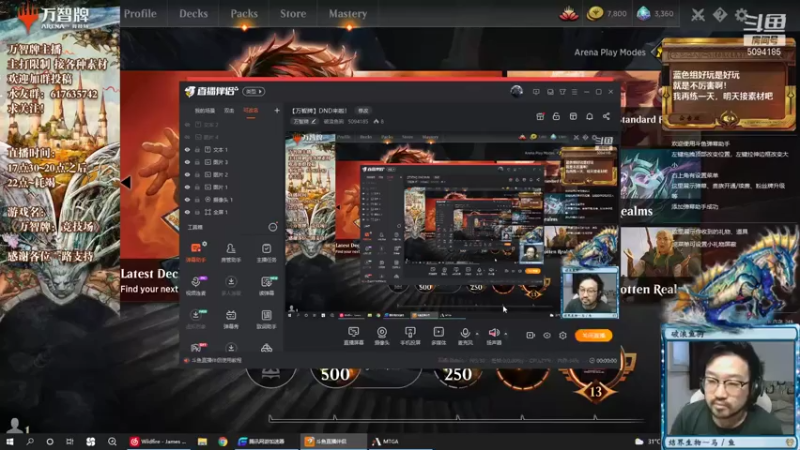This screenshot has width=800, height=450.
Task: Open the 歌词助手 lyrics assistant tool
Action: pos(266,319)
